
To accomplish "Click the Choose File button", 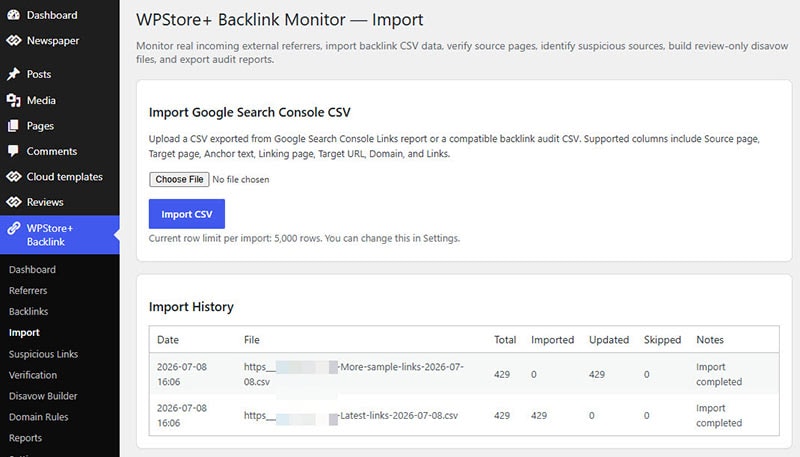I will [179, 179].
